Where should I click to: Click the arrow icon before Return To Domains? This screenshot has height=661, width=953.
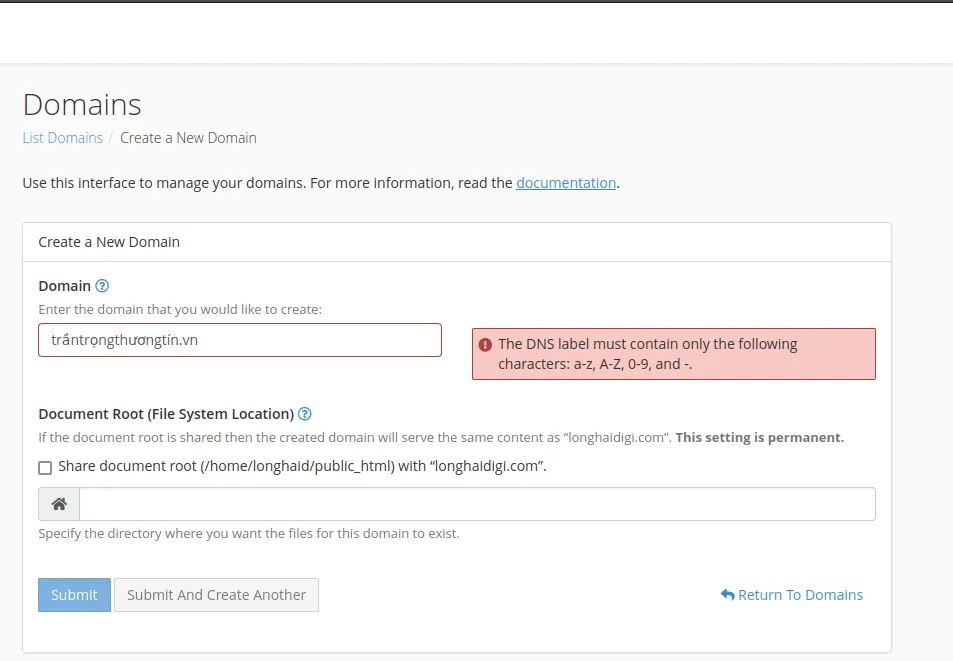point(727,595)
